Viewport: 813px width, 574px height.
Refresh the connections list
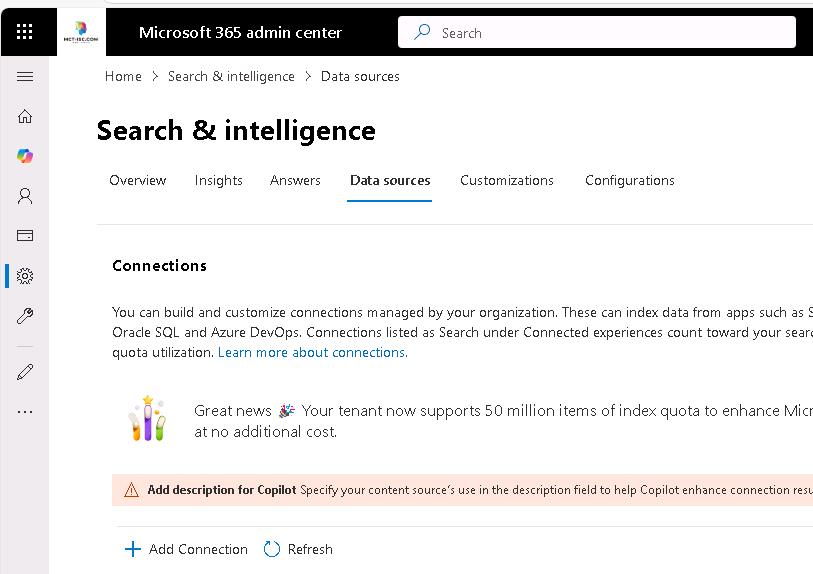tap(298, 549)
